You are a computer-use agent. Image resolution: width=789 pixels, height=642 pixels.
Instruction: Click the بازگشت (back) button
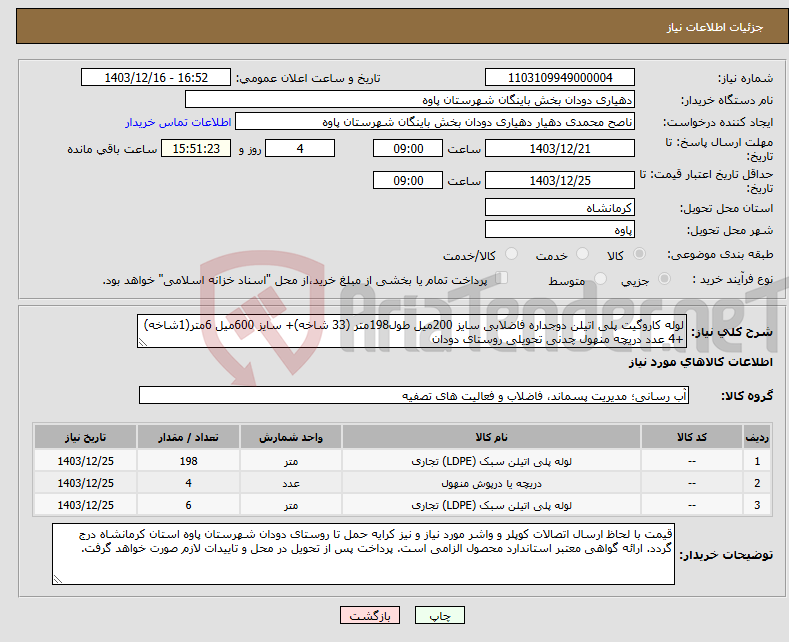pyautogui.click(x=370, y=615)
